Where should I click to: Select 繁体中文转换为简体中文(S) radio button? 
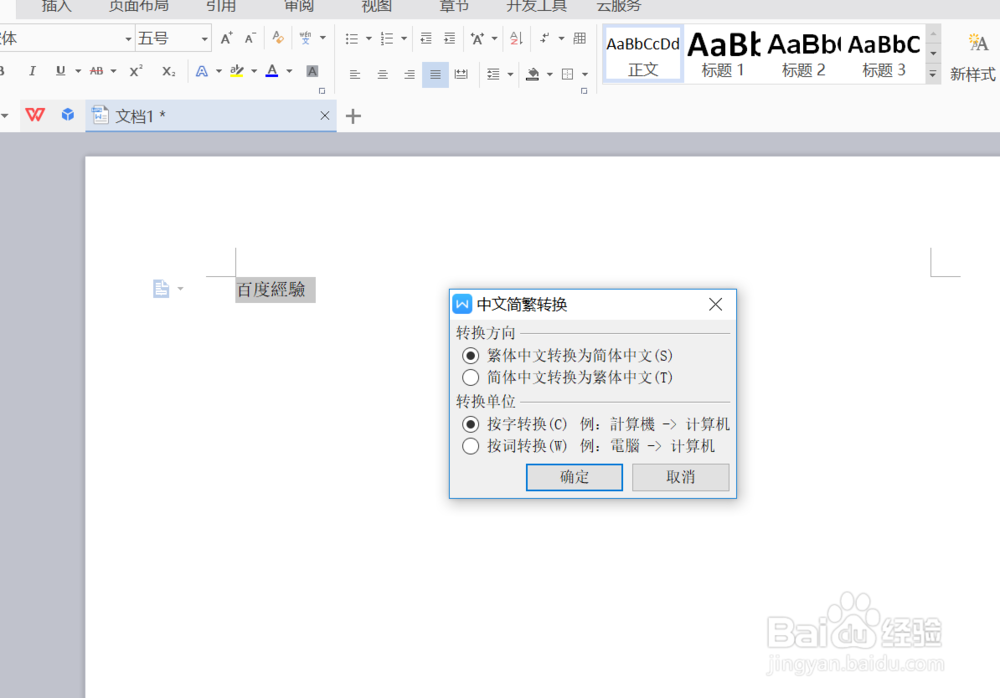(471, 355)
